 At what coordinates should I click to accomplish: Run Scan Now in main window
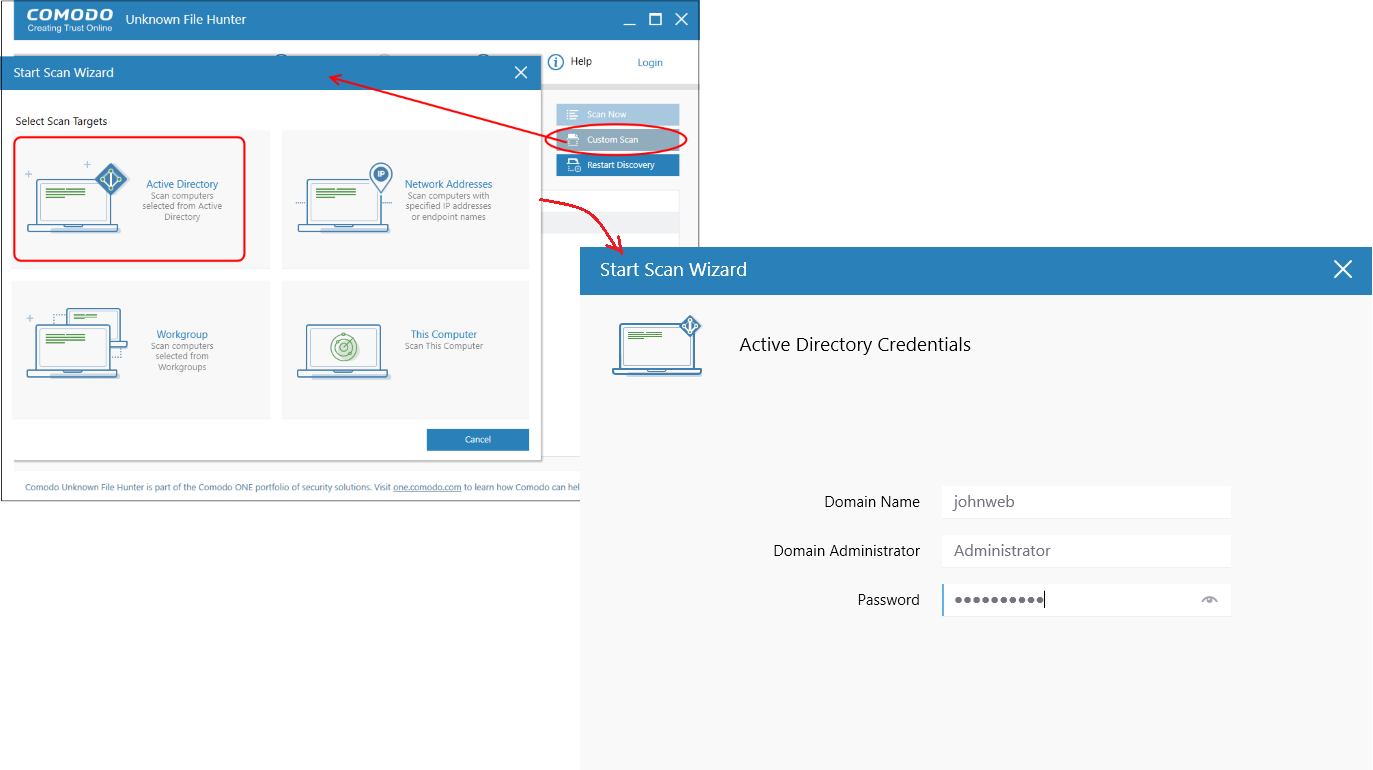(617, 115)
